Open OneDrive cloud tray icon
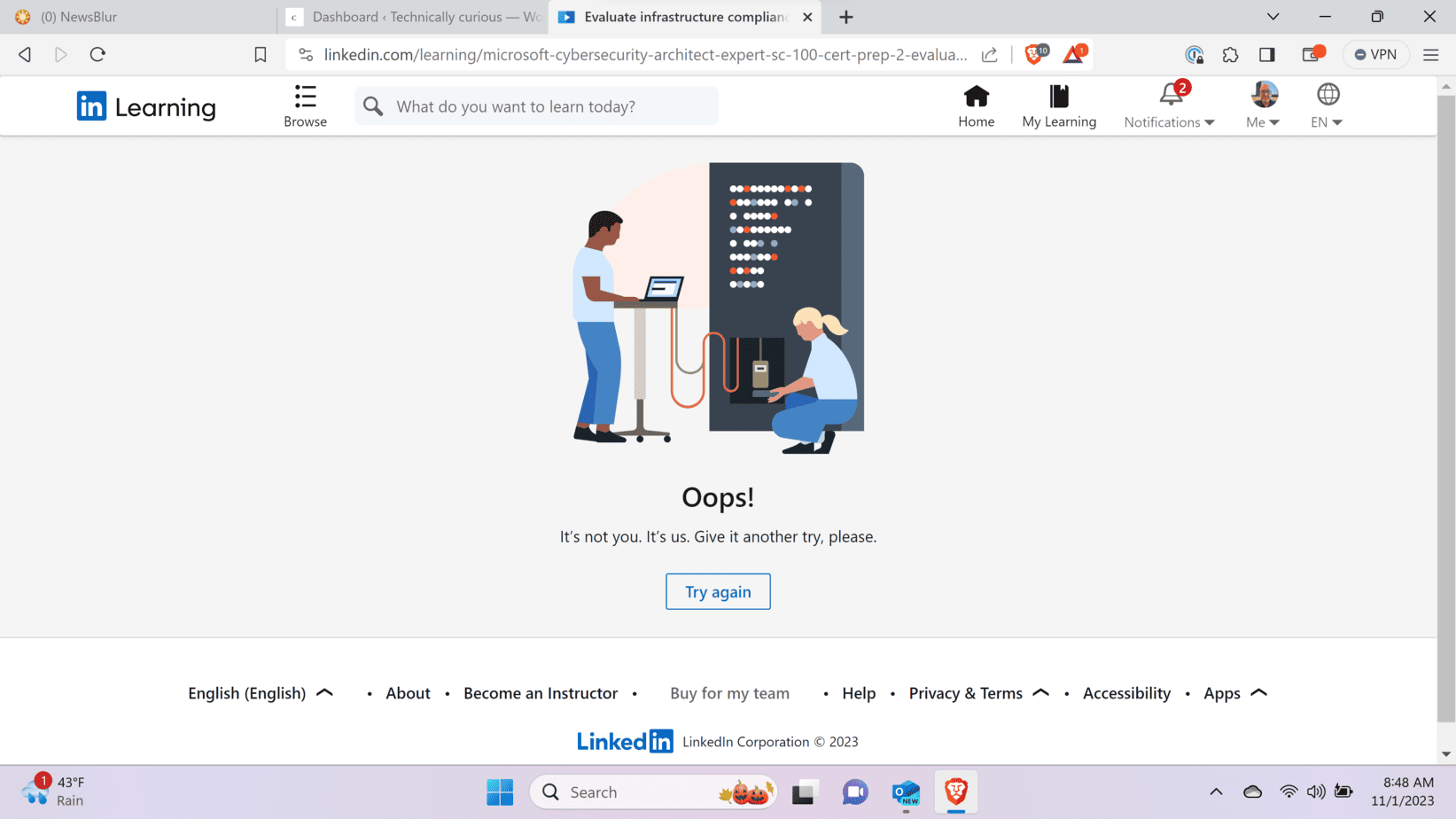Image resolution: width=1456 pixels, height=819 pixels. click(1252, 792)
